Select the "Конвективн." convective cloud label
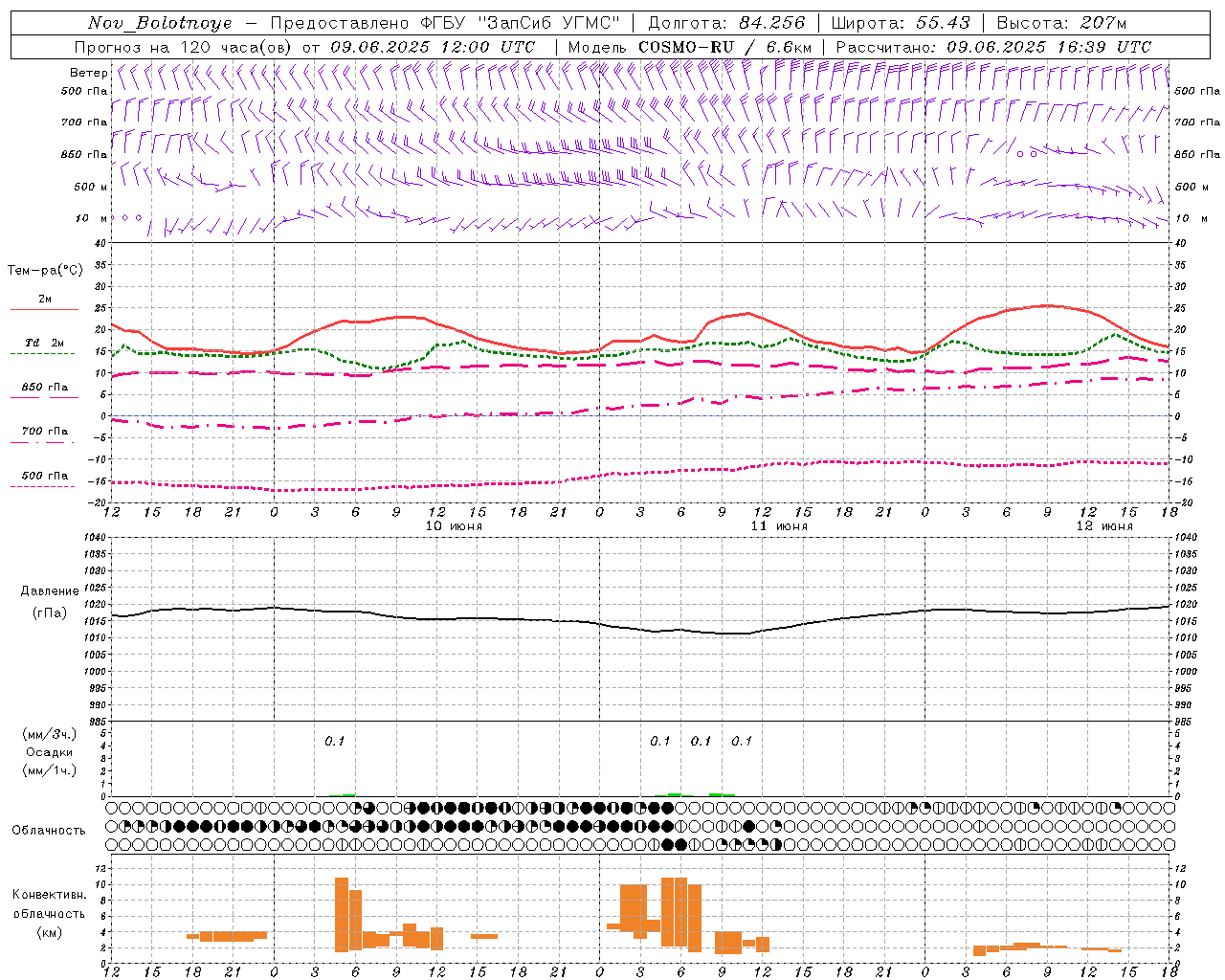 click(x=50, y=895)
